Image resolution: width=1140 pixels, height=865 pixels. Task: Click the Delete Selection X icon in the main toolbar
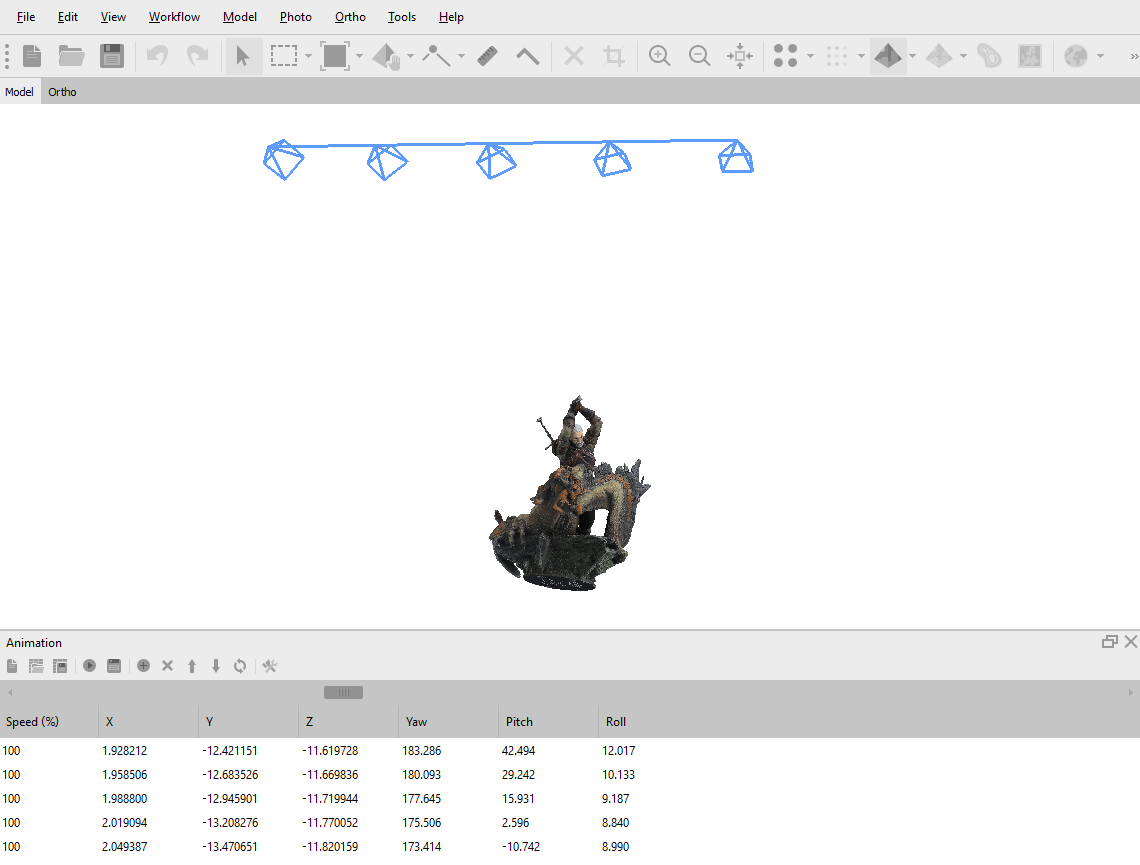[x=574, y=56]
